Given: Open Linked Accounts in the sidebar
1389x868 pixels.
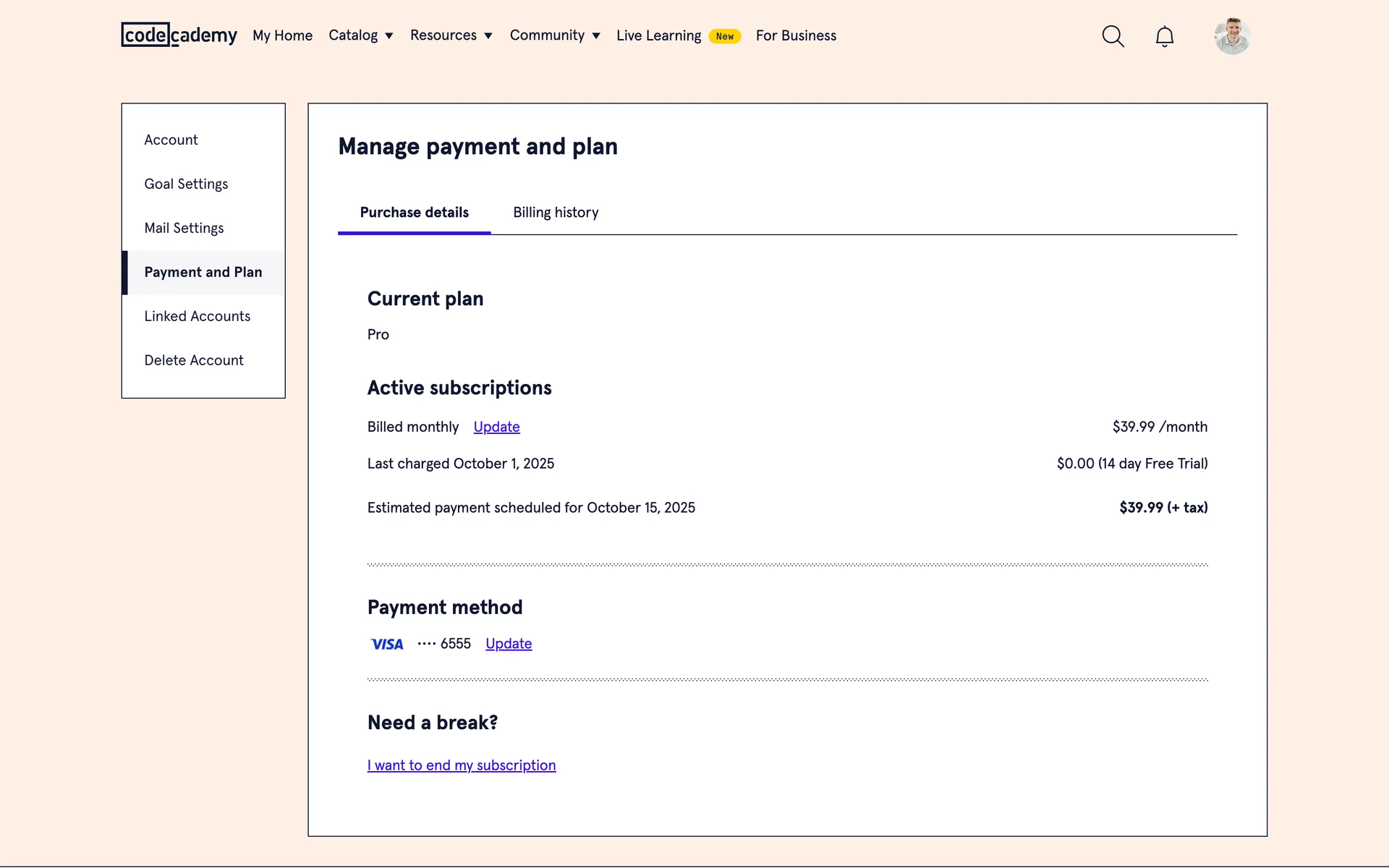Looking at the screenshot, I should [x=197, y=316].
